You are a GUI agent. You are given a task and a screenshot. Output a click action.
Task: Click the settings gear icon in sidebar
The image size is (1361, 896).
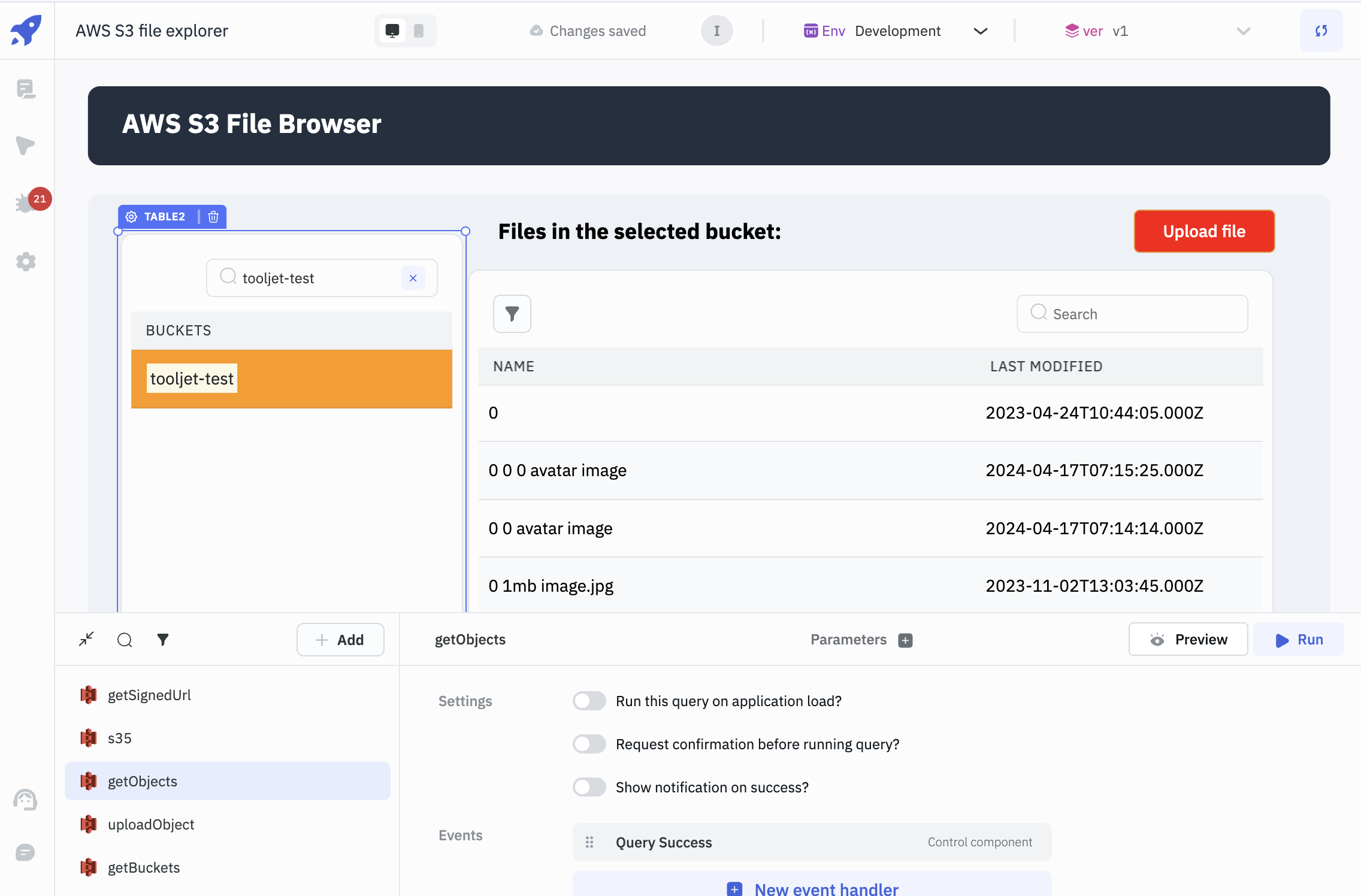tap(27, 261)
